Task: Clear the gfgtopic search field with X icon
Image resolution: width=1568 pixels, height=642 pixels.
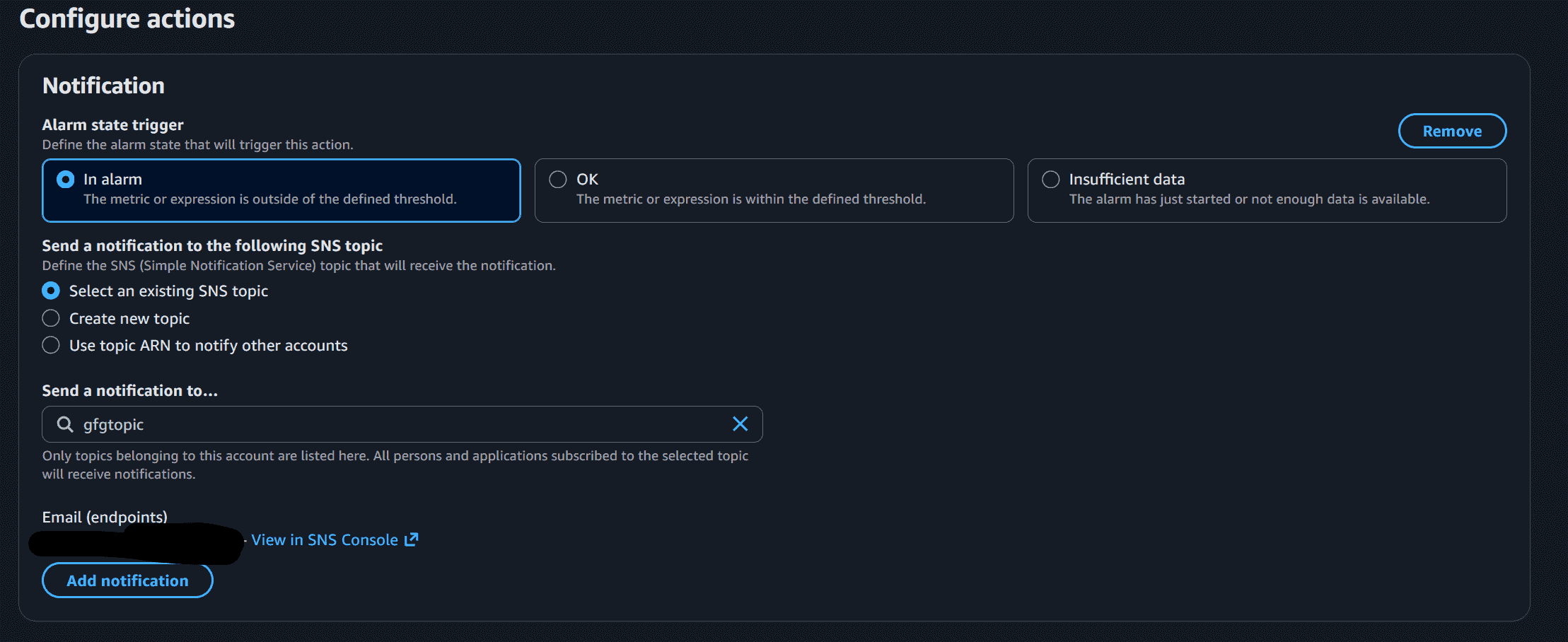Action: click(x=740, y=424)
